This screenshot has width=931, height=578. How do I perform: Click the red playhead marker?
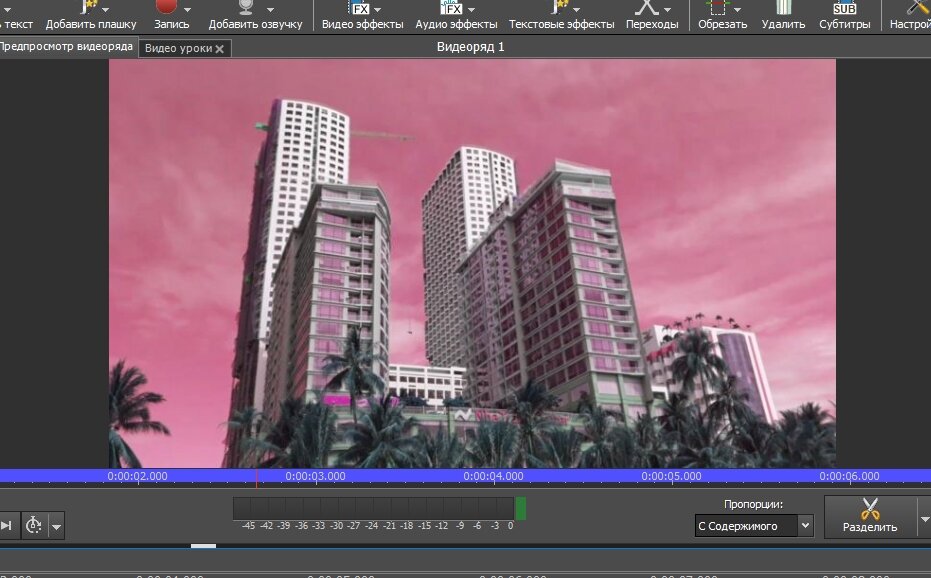pos(256,478)
